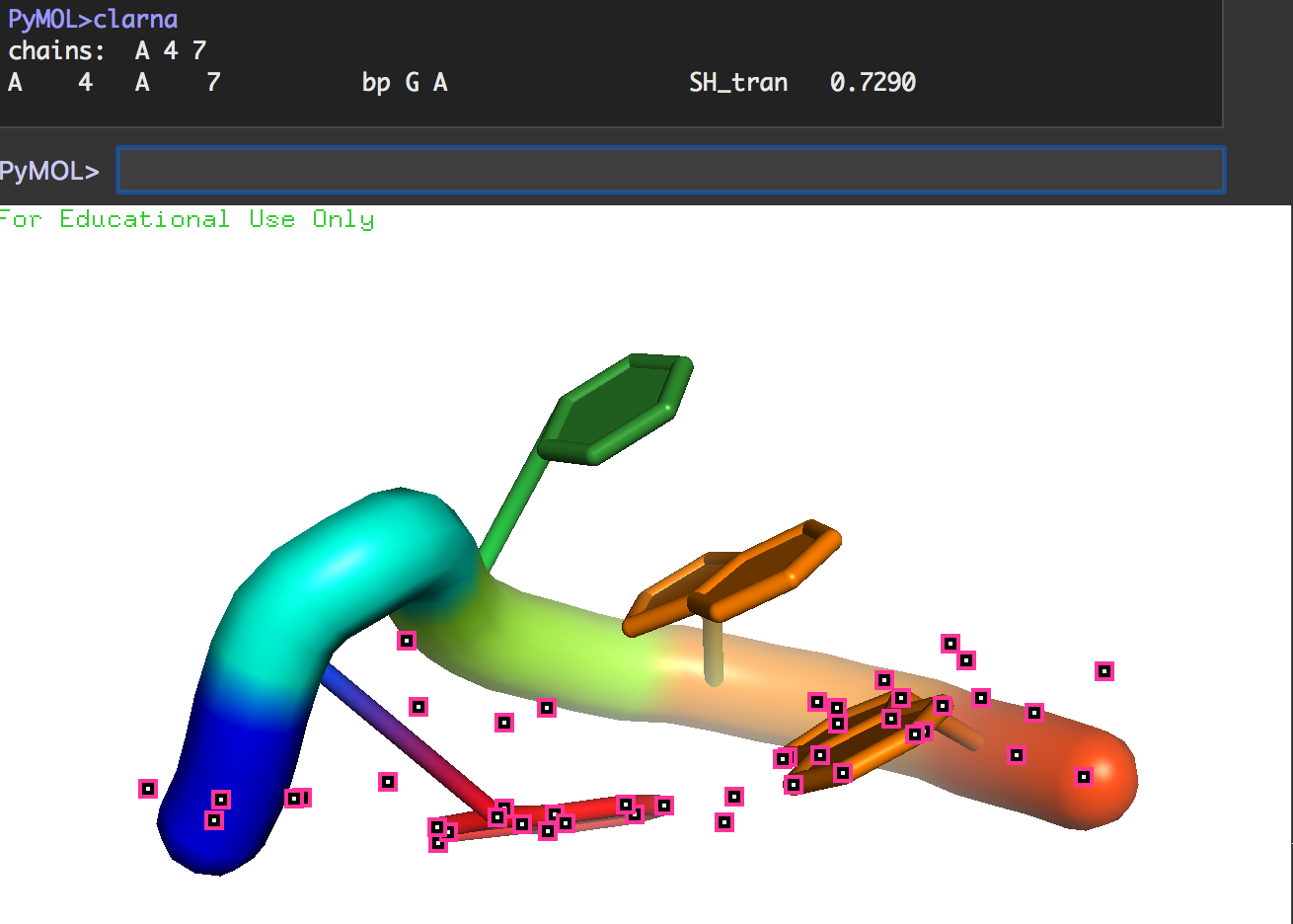Select the green hexagonal base ring
Image resolution: width=1293 pixels, height=924 pixels.
point(620,406)
